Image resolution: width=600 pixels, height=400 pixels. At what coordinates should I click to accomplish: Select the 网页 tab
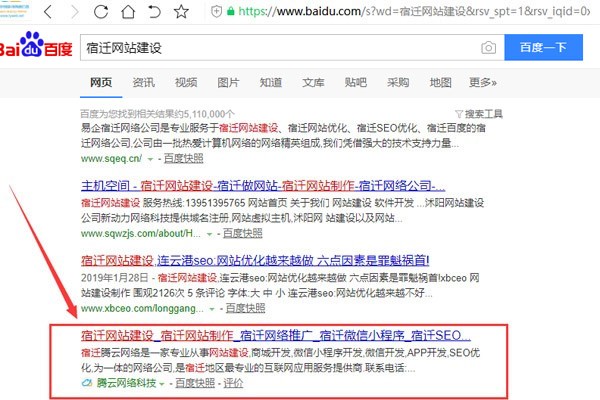101,83
